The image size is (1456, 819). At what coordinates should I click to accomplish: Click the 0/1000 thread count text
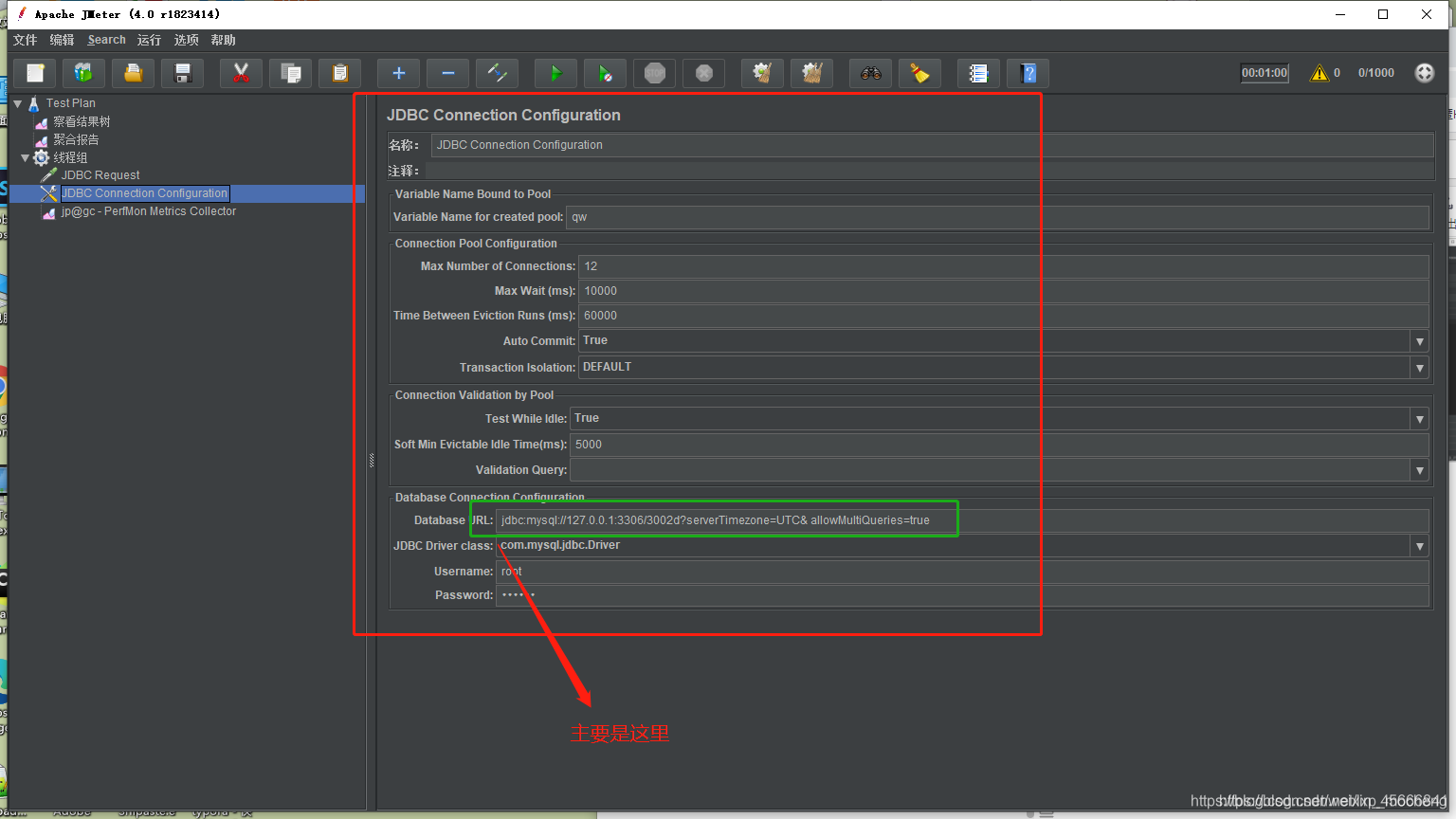click(x=1375, y=73)
